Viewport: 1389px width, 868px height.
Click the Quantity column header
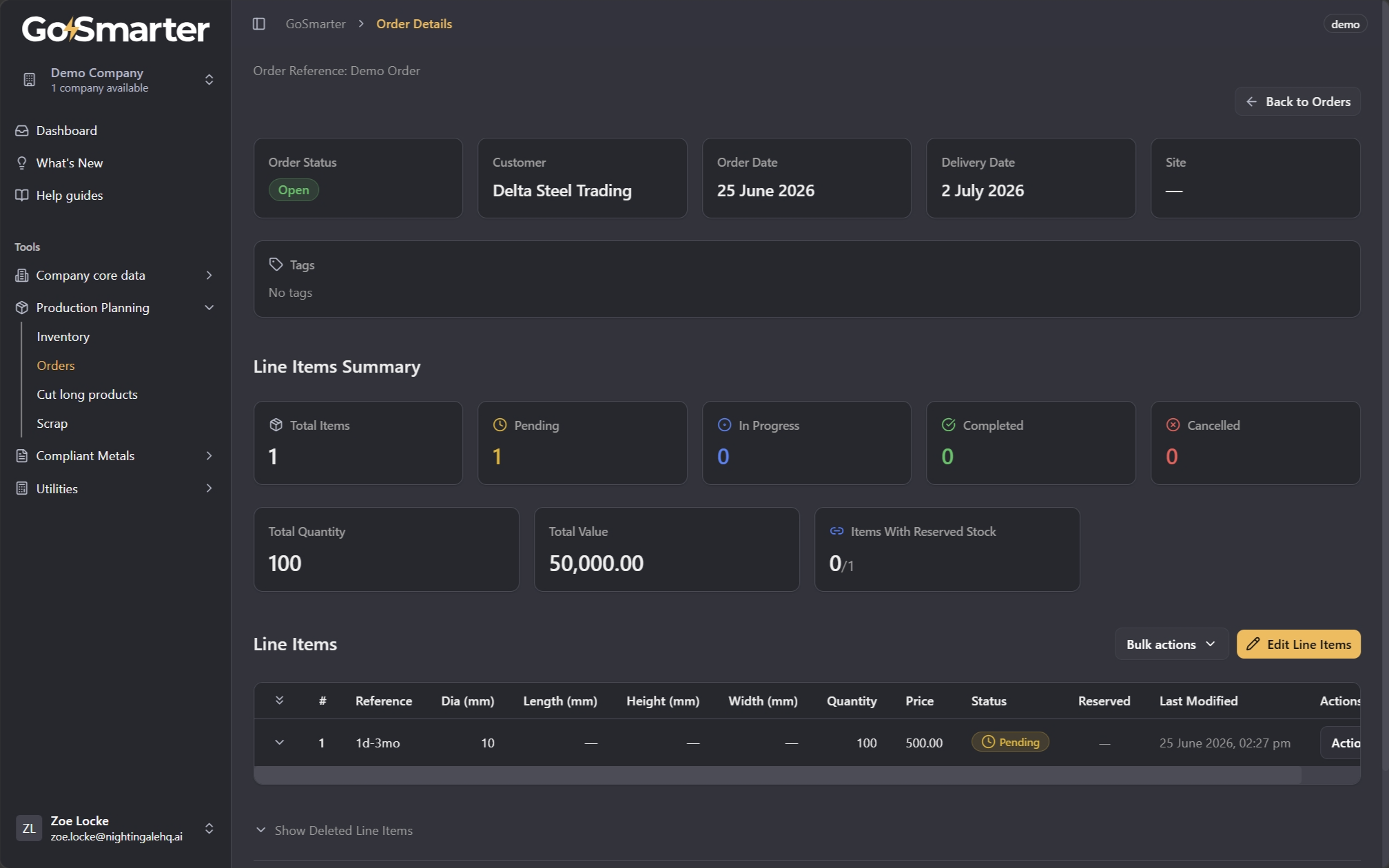point(852,701)
